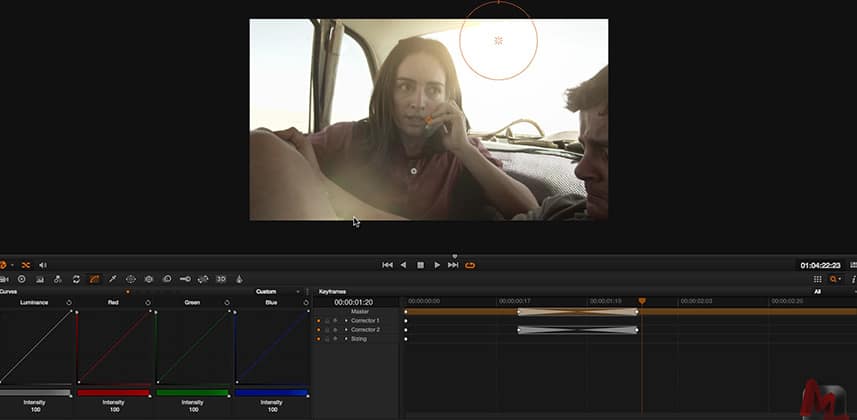Open the Power Window palette
The image size is (857, 420).
pos(131,279)
